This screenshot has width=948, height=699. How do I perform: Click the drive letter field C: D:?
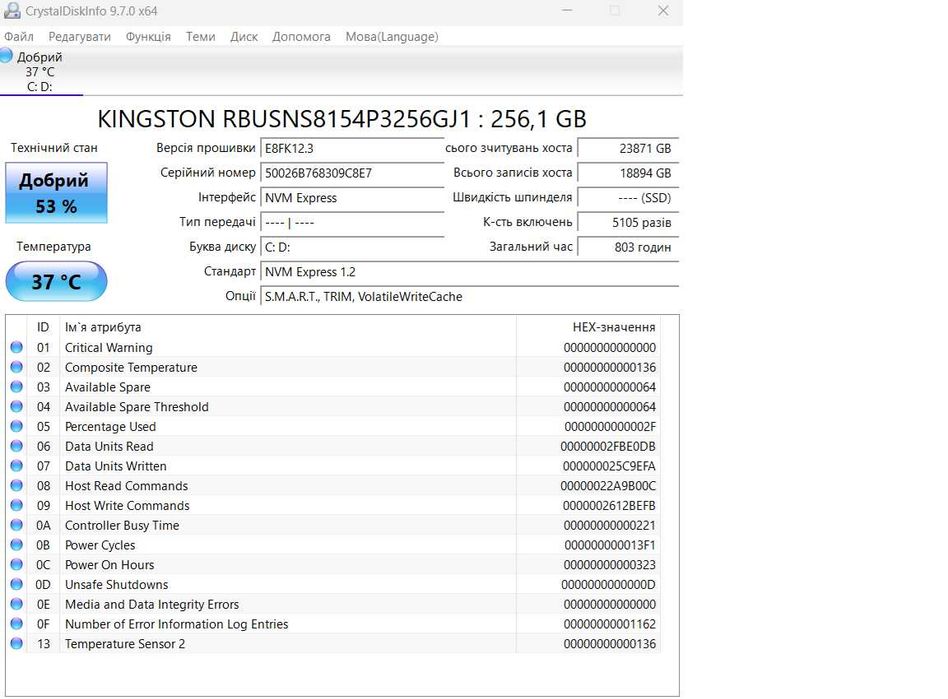[352, 247]
